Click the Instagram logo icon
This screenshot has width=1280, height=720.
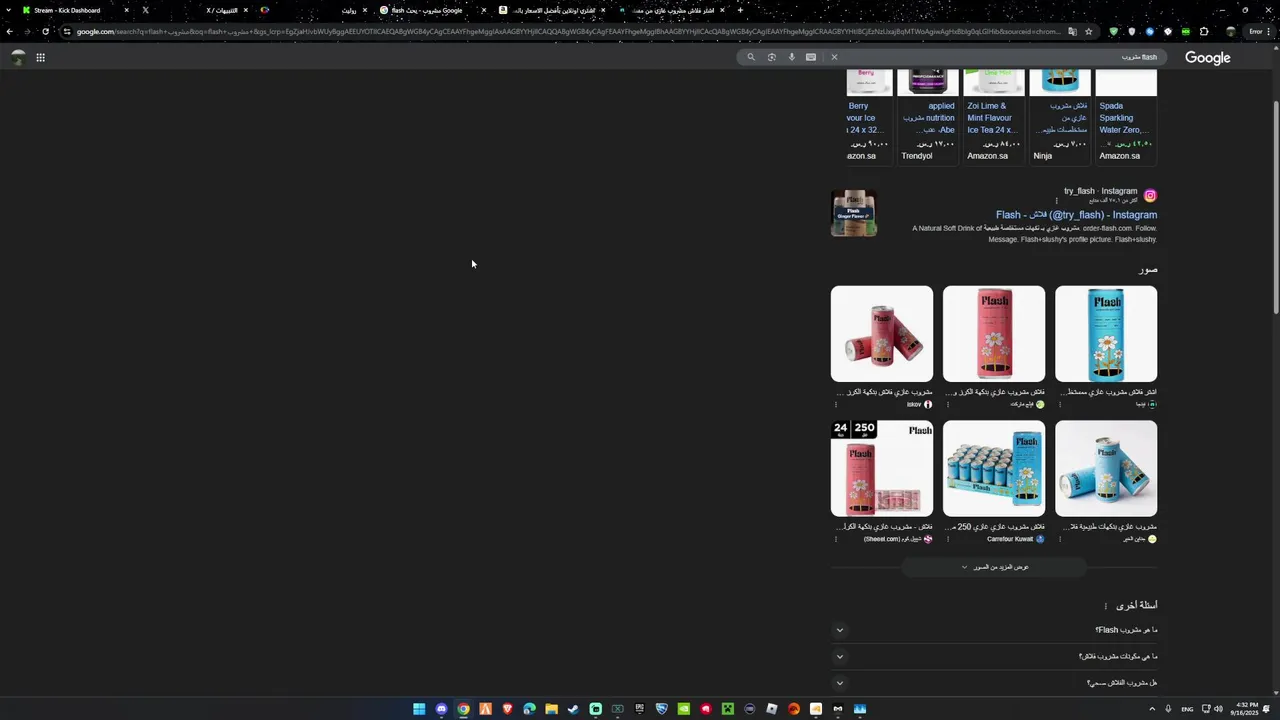[1150, 196]
